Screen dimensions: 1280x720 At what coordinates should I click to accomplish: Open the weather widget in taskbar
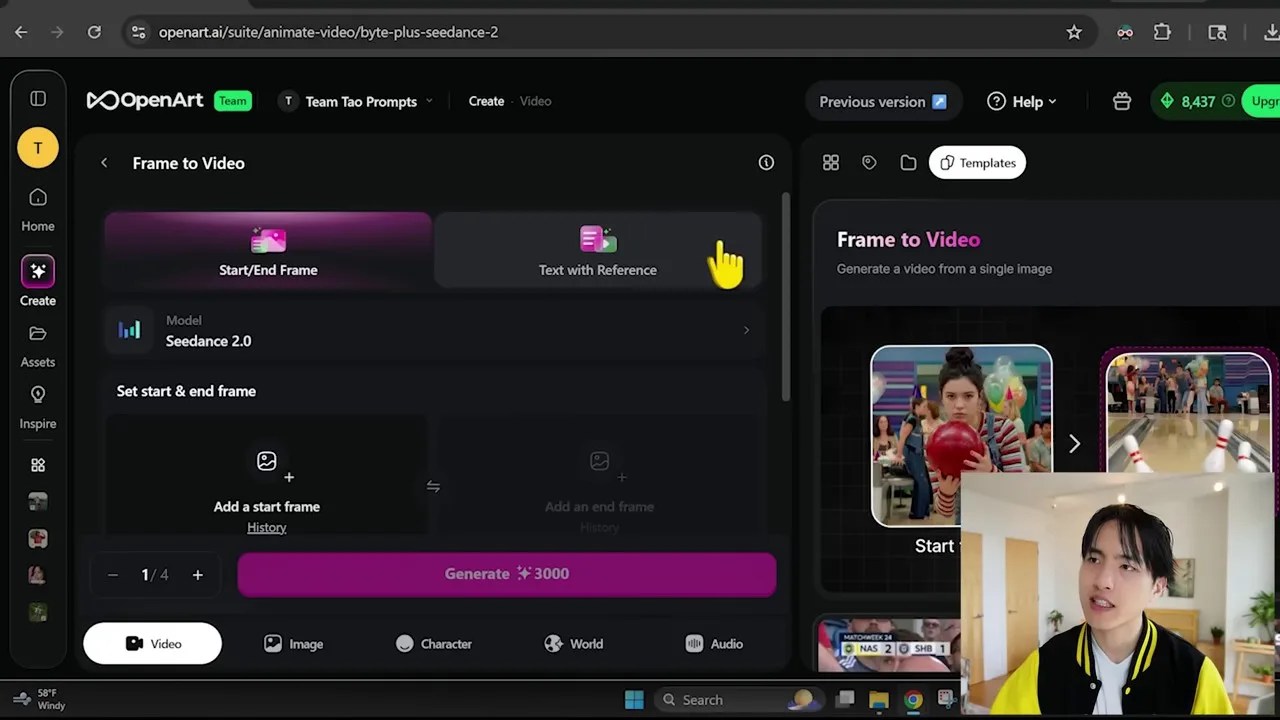coord(38,699)
